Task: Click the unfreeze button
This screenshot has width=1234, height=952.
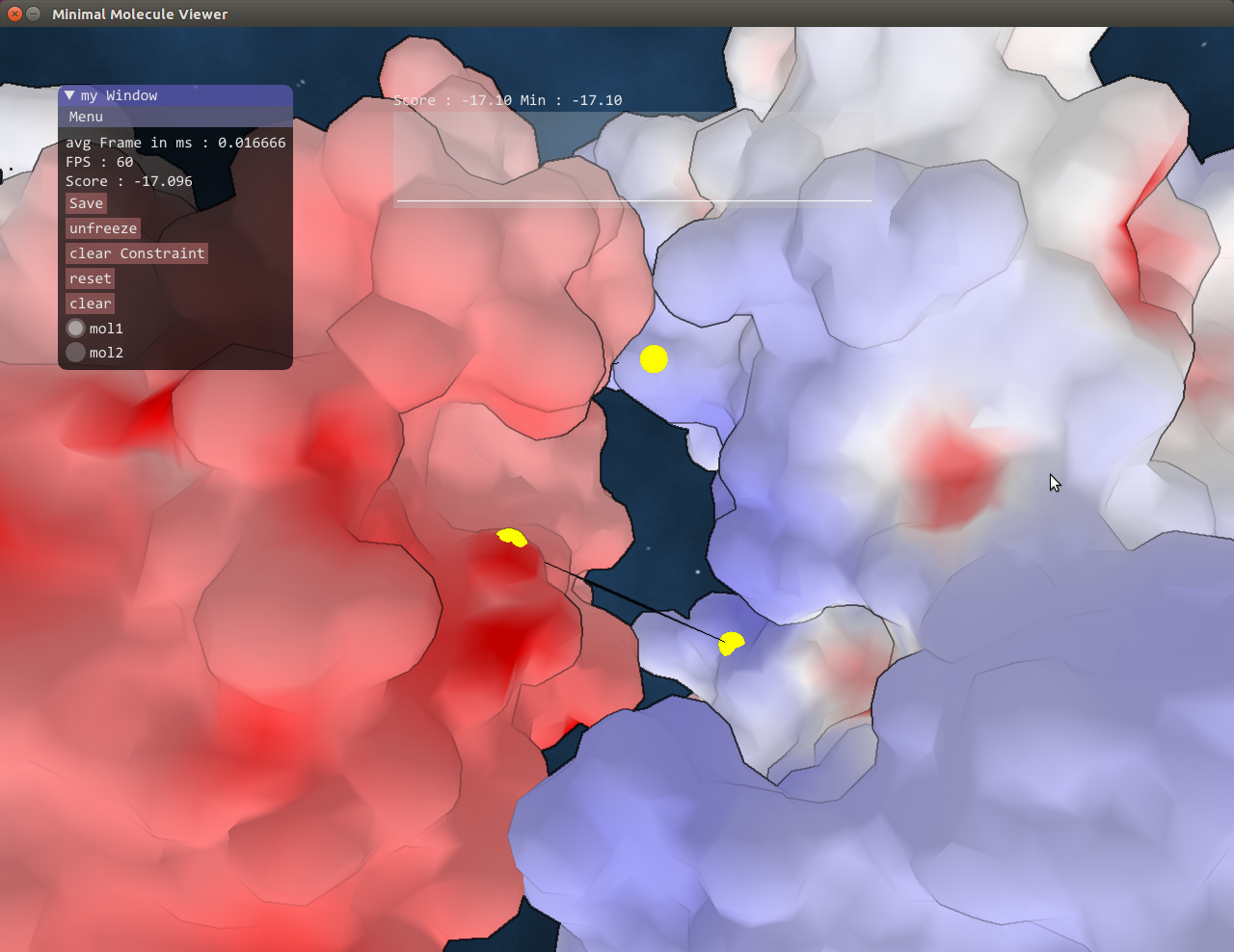Action: [x=103, y=228]
